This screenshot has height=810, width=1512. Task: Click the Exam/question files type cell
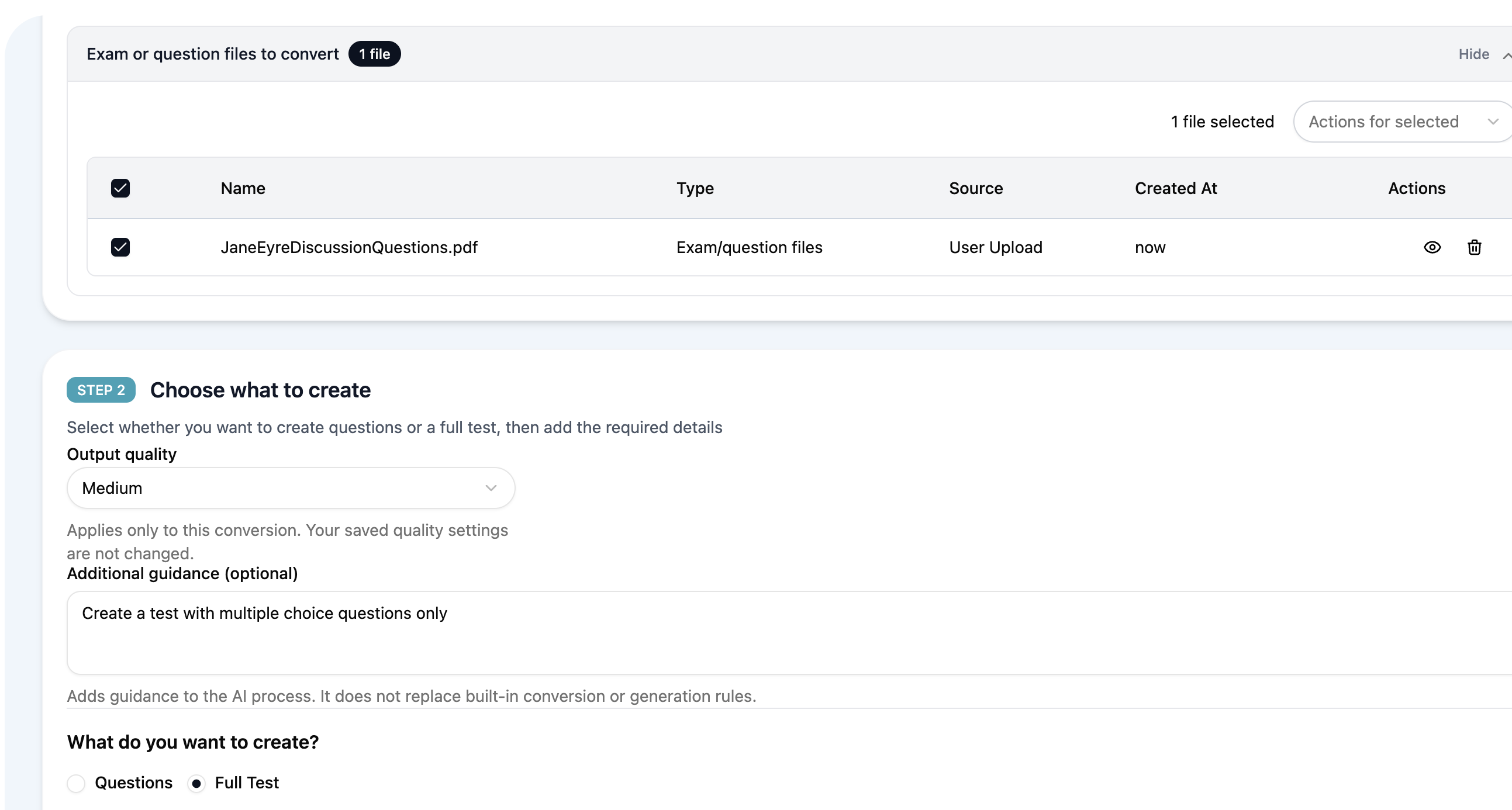pos(749,248)
